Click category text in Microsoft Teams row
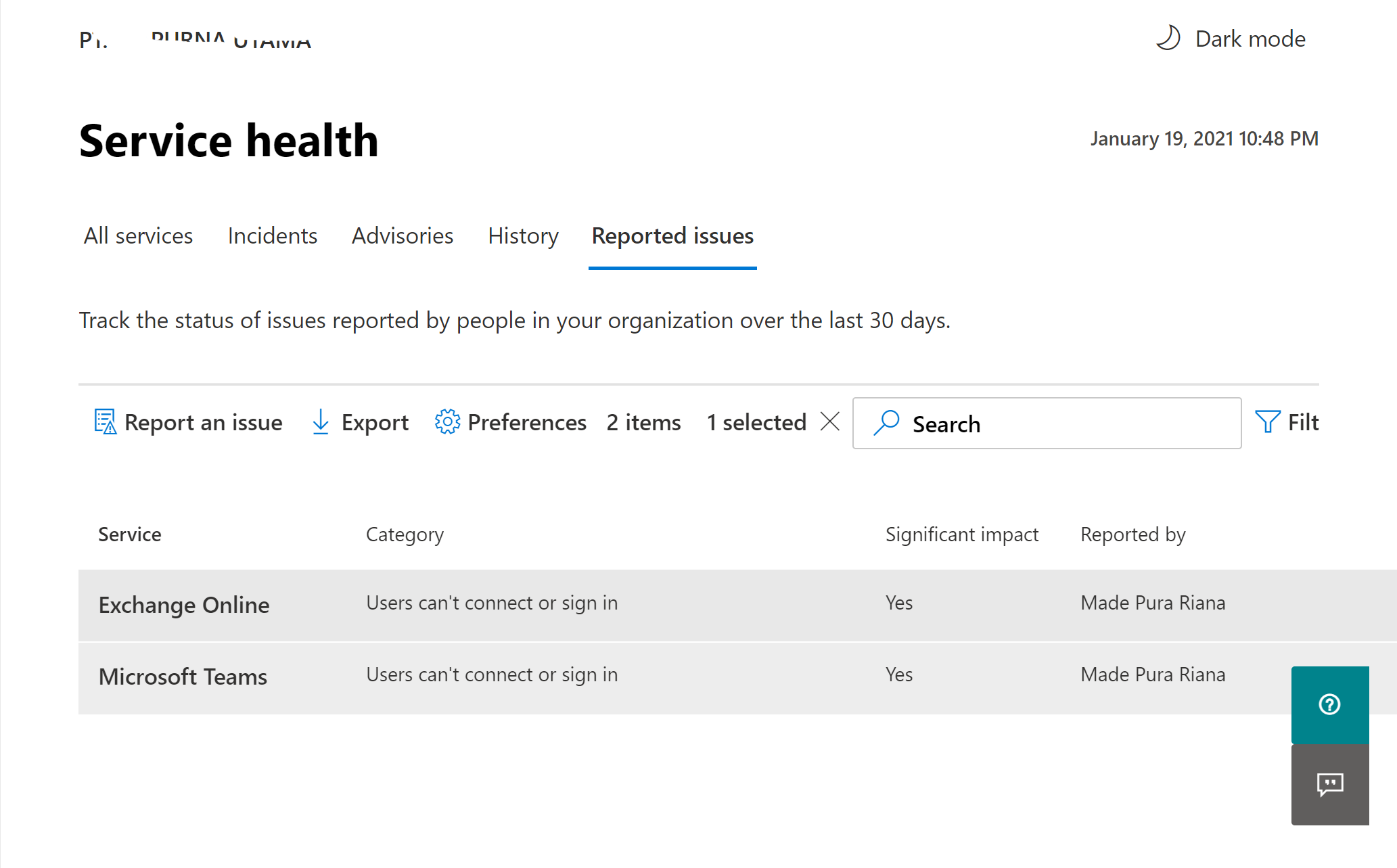 click(x=492, y=675)
